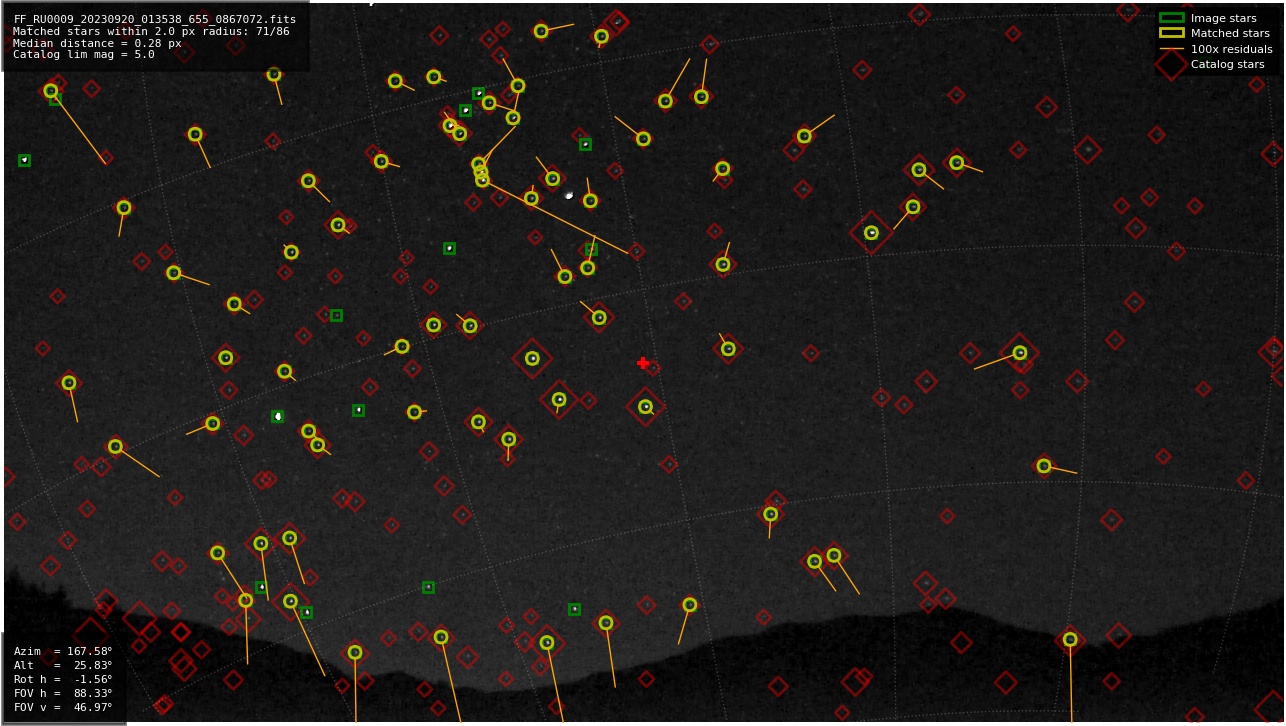
Task: Click the 'Catalog lim mag = 5.0' text
Action: click(84, 55)
